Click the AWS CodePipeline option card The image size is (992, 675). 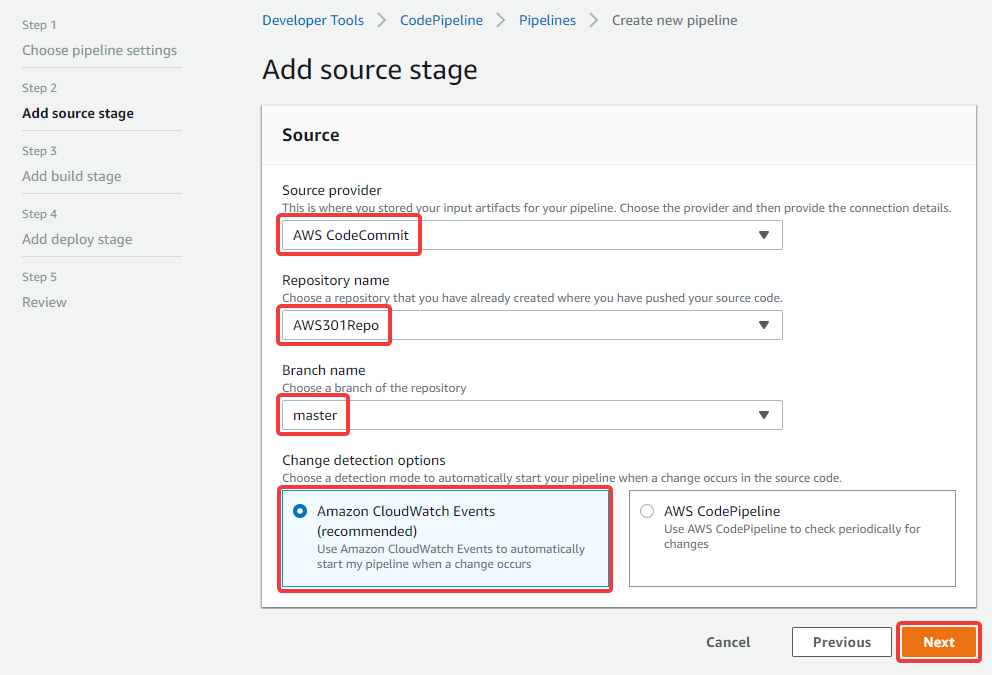(792, 538)
